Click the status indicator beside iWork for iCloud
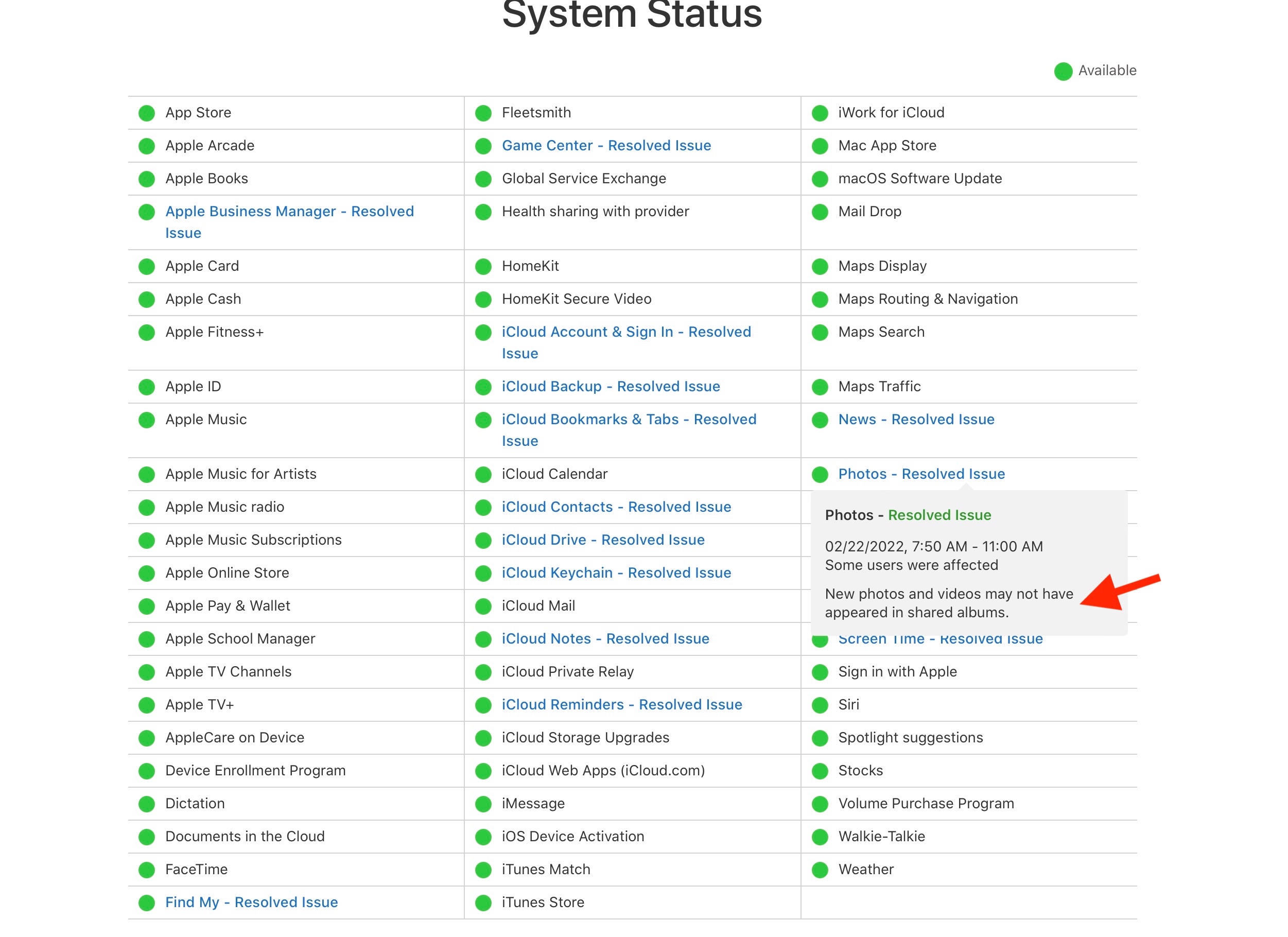1288x937 pixels. pos(820,113)
